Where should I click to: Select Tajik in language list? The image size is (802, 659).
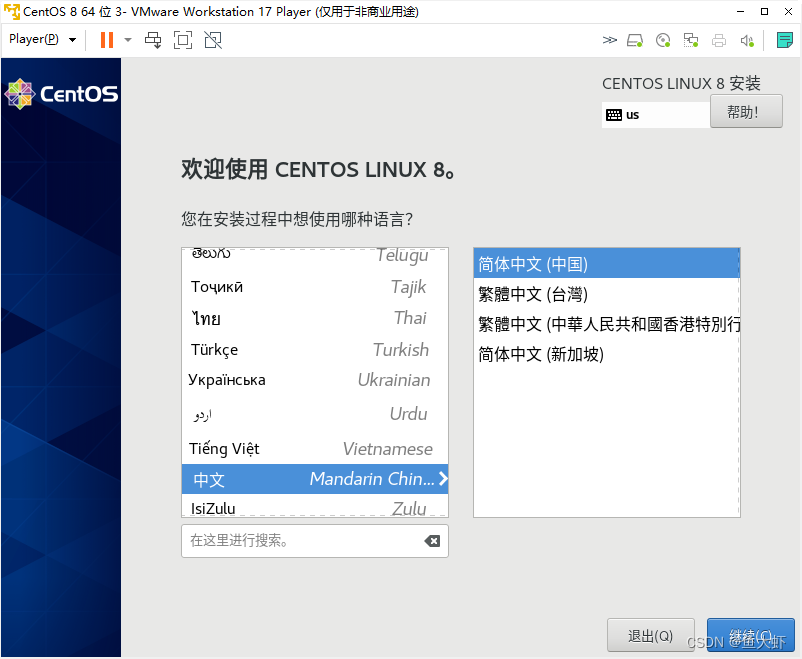pyautogui.click(x=315, y=287)
